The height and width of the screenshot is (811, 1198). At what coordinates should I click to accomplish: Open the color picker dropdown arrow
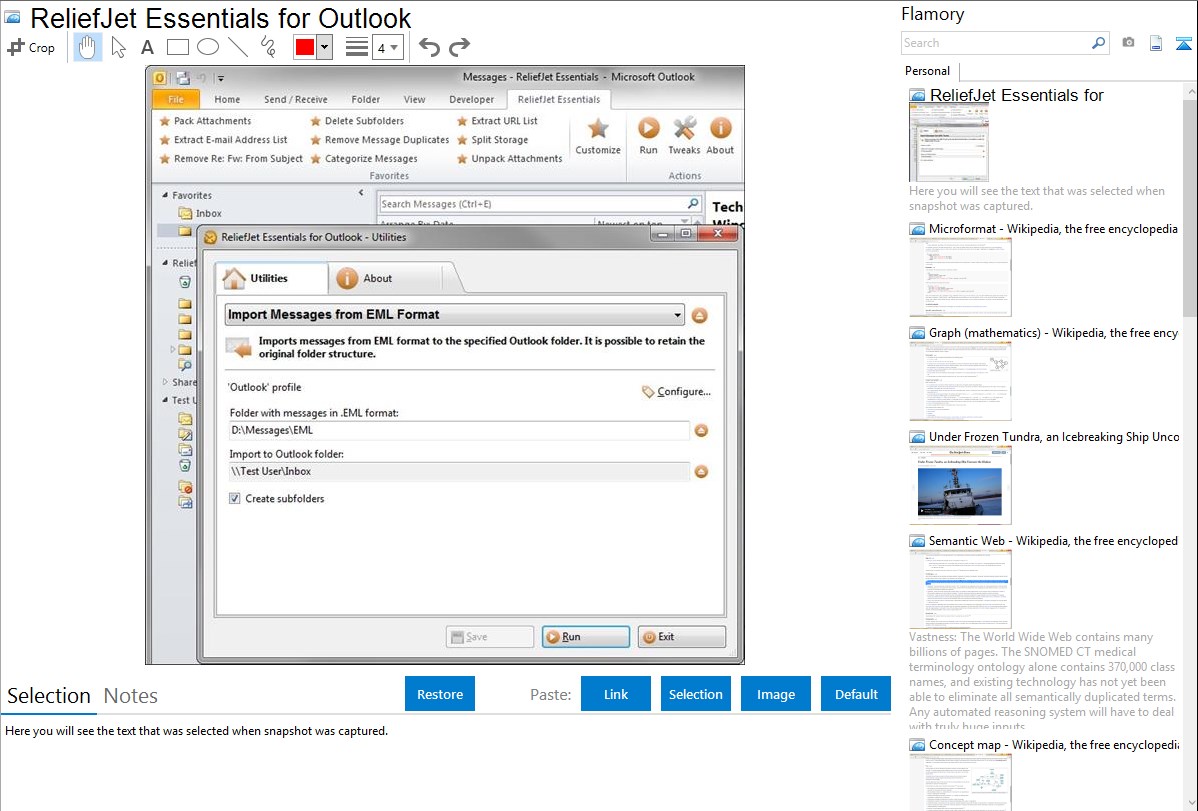point(324,47)
